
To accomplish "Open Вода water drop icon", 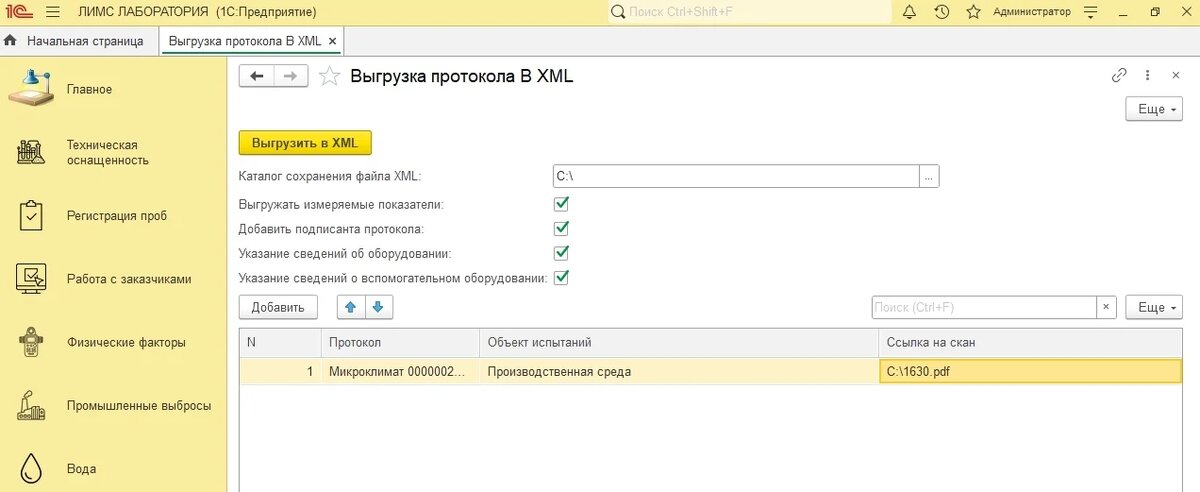I will point(32,468).
